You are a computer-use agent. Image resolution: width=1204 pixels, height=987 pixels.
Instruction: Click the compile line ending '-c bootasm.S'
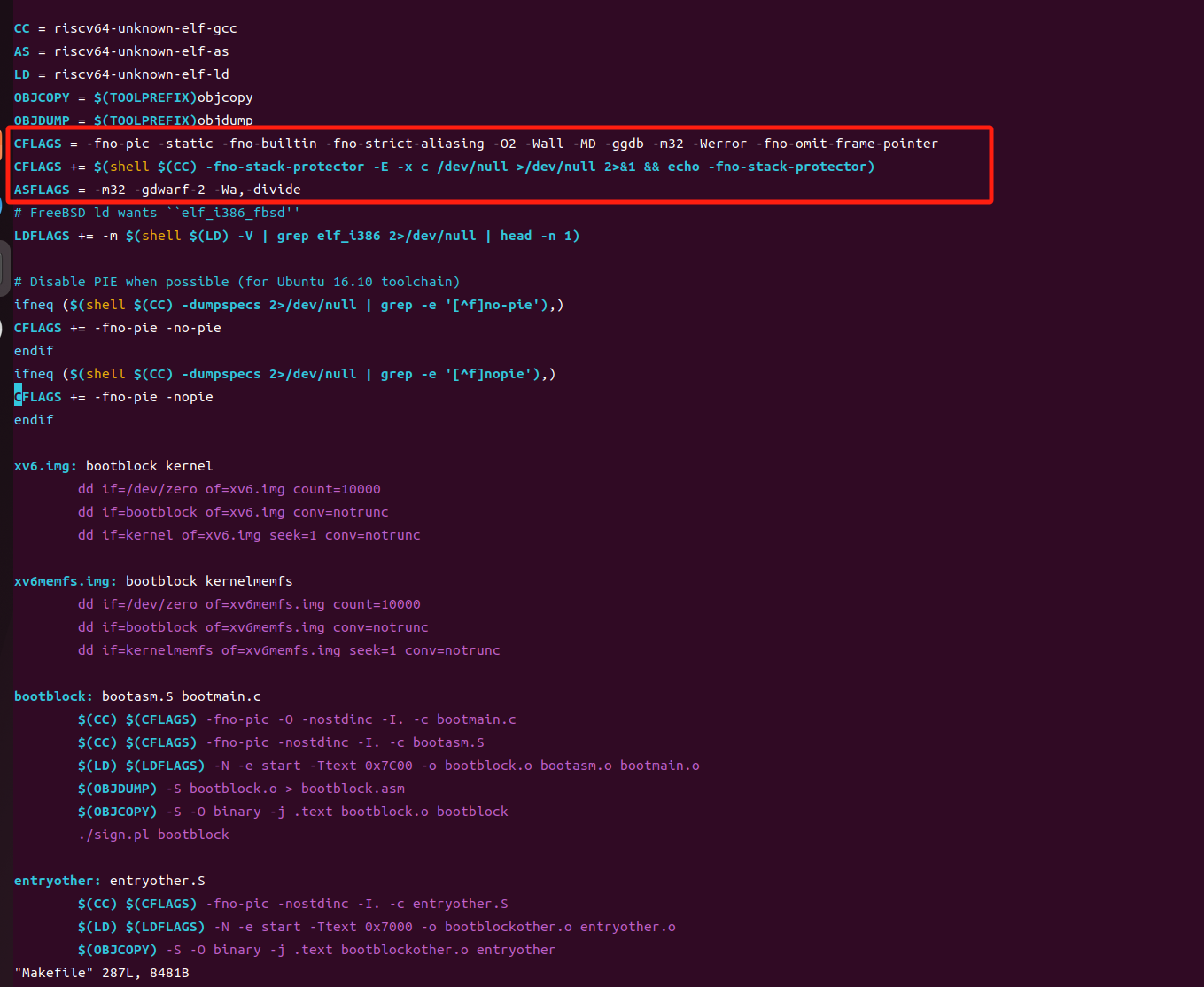click(281, 742)
